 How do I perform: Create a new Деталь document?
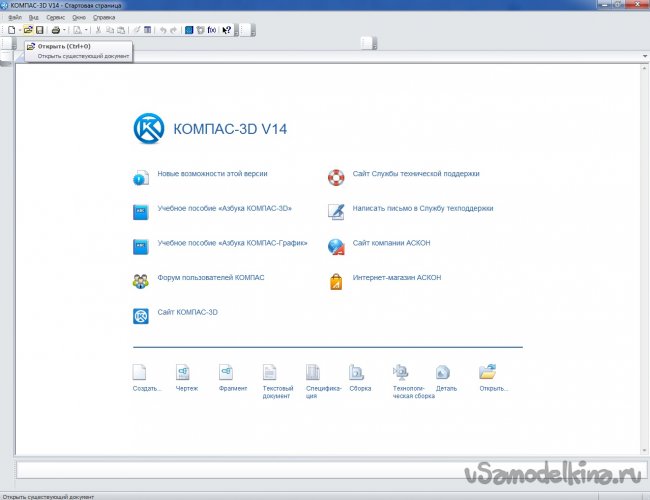coord(443,373)
